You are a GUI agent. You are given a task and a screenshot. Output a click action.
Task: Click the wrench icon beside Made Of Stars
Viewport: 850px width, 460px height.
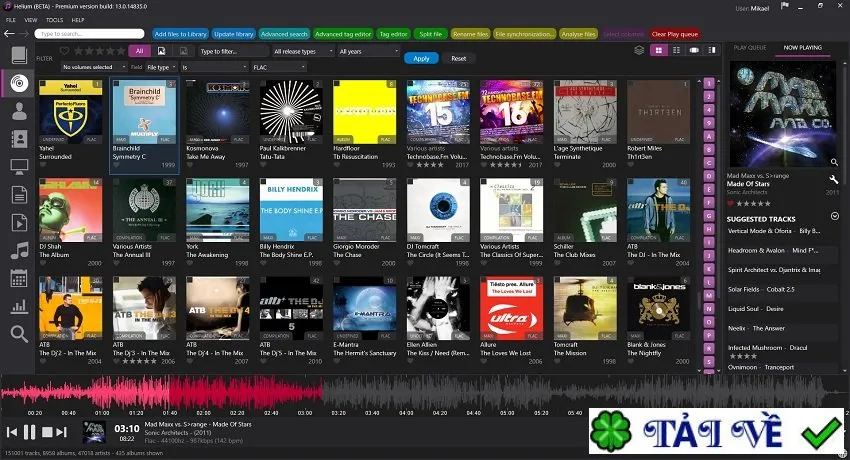click(x=834, y=179)
